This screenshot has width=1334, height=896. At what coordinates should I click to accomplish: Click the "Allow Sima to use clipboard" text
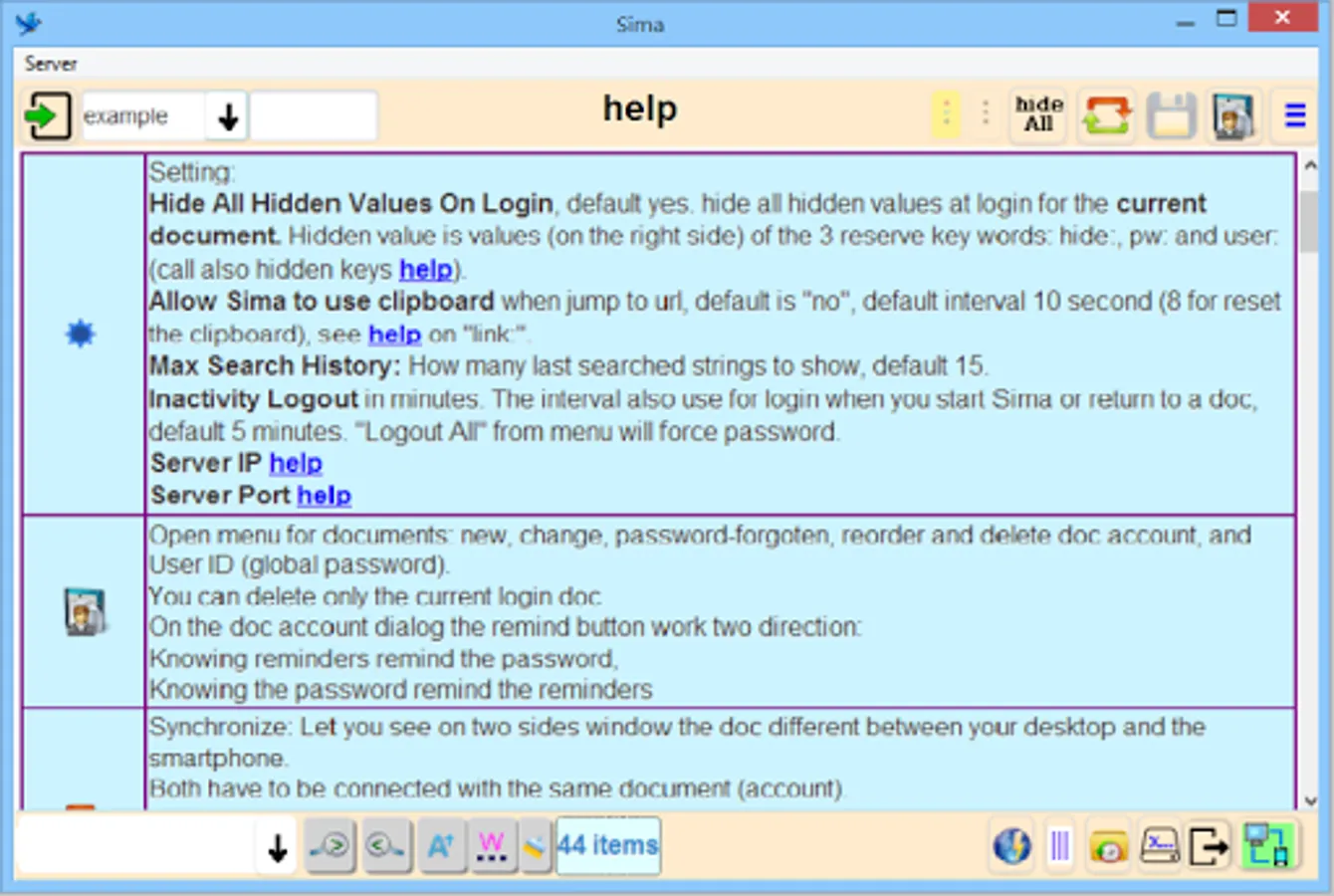[322, 301]
